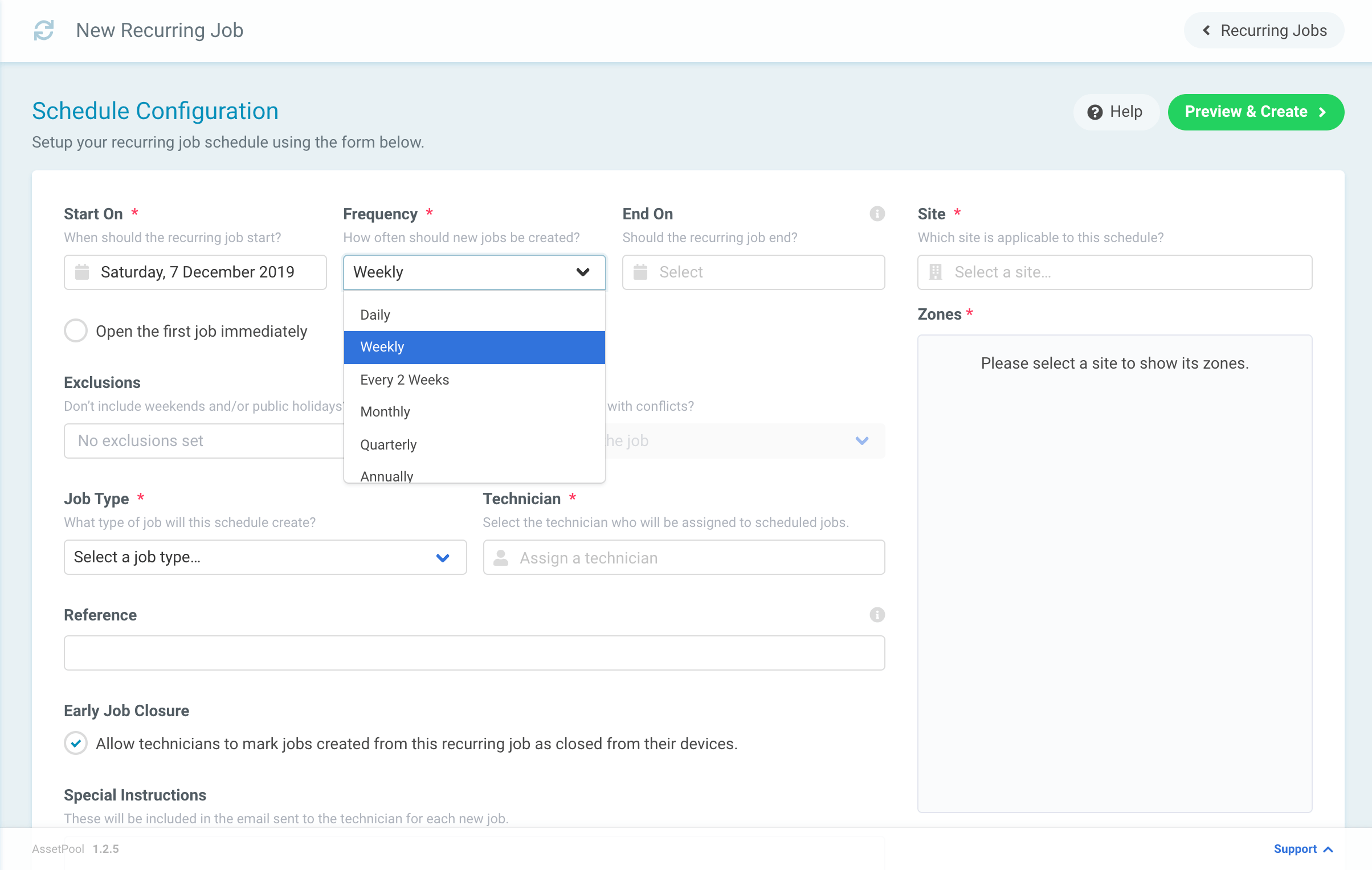Click the calendar icon in End On field

pyautogui.click(x=640, y=272)
